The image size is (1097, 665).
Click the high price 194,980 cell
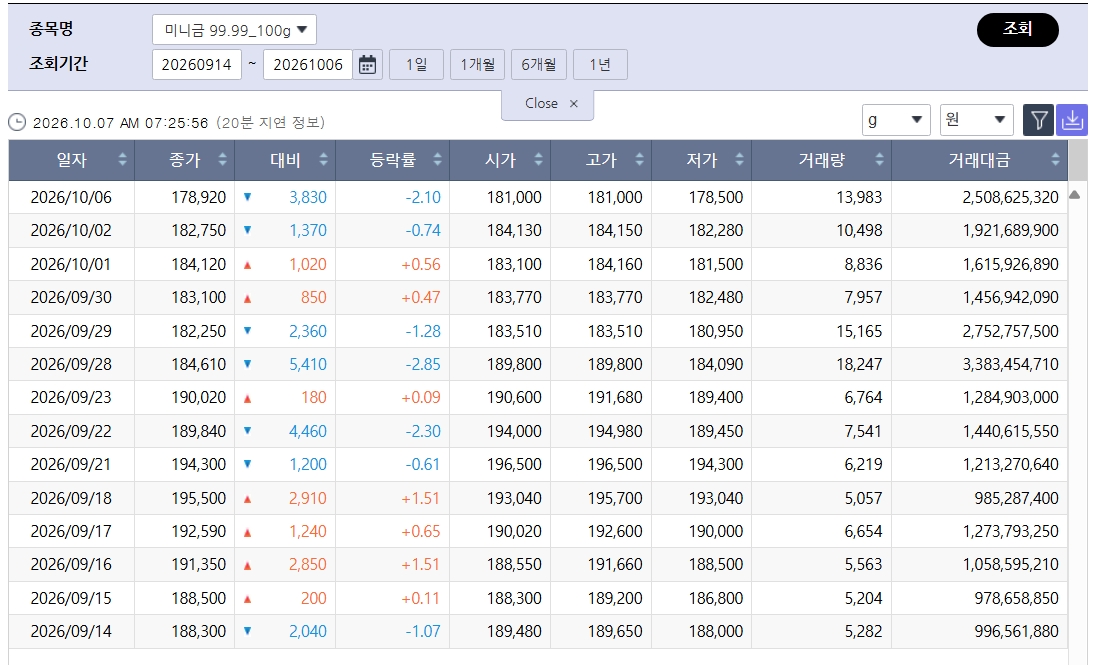[601, 431]
